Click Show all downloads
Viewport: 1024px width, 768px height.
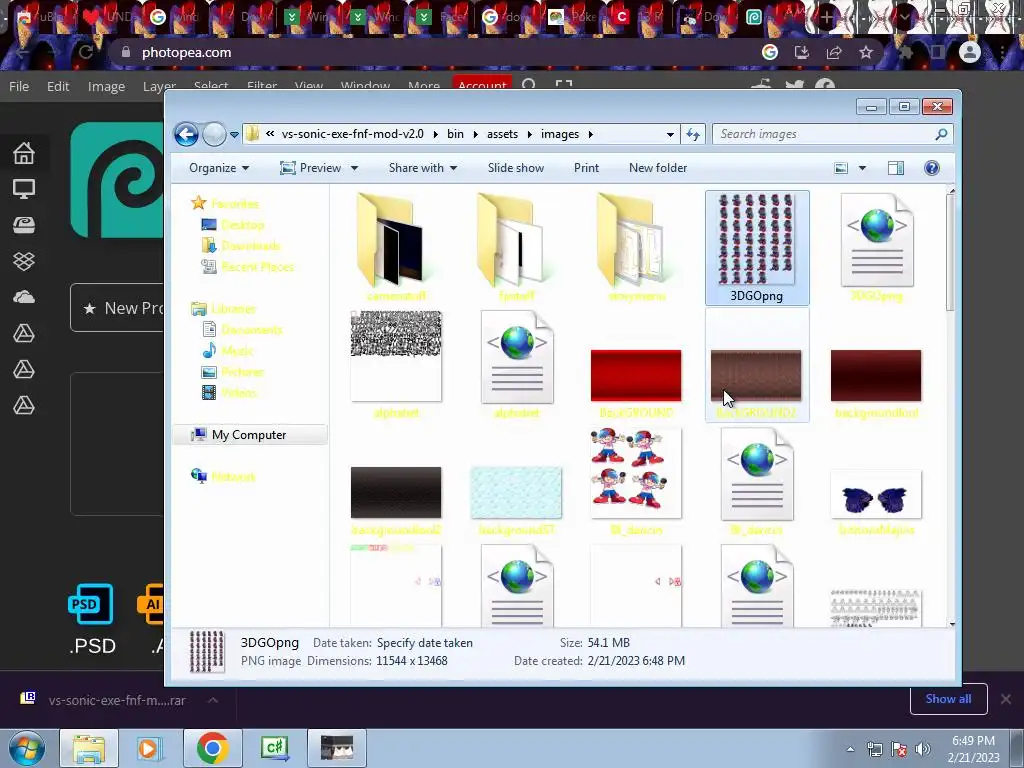948,699
